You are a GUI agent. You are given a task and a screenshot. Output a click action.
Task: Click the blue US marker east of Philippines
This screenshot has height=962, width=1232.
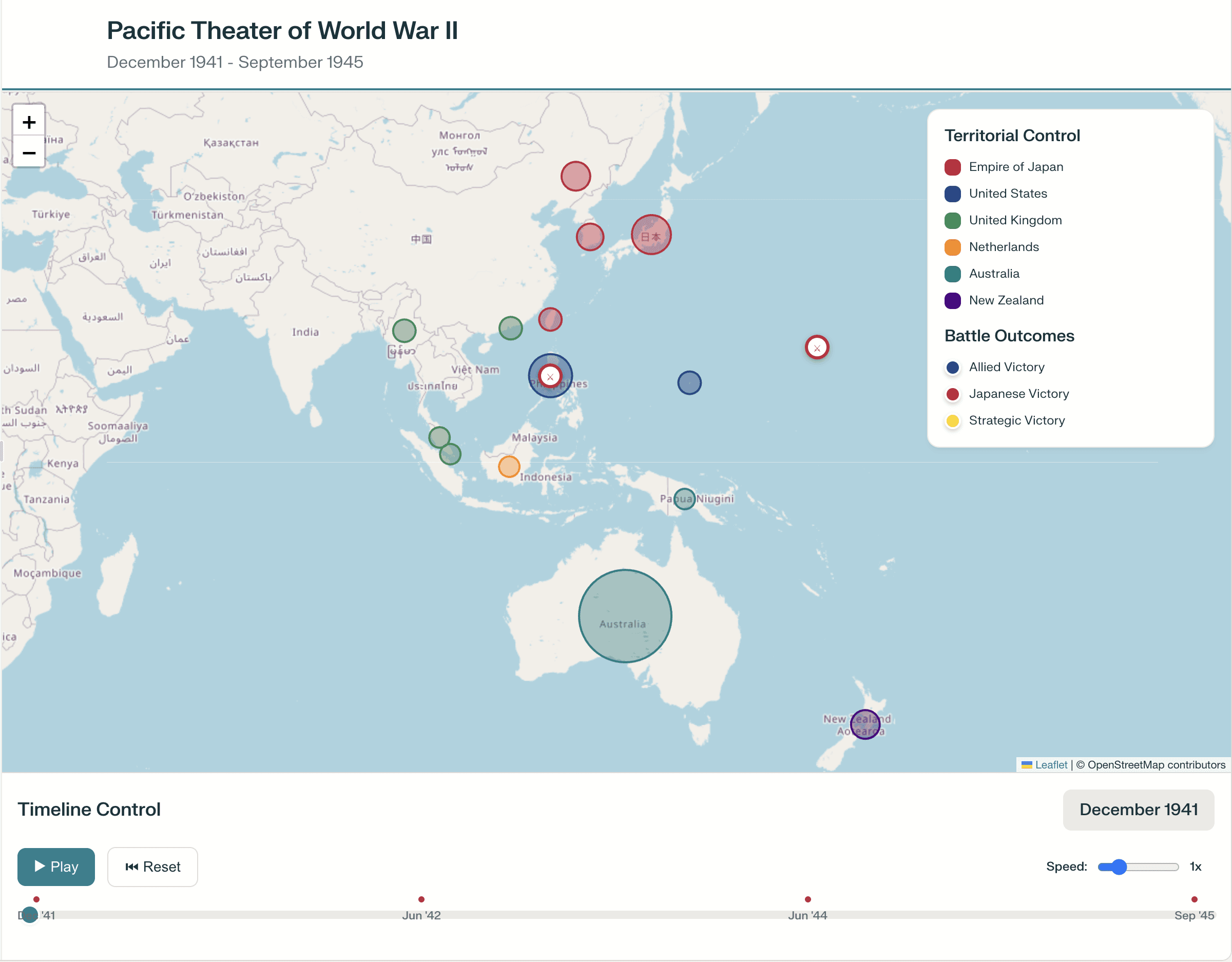[x=689, y=383]
